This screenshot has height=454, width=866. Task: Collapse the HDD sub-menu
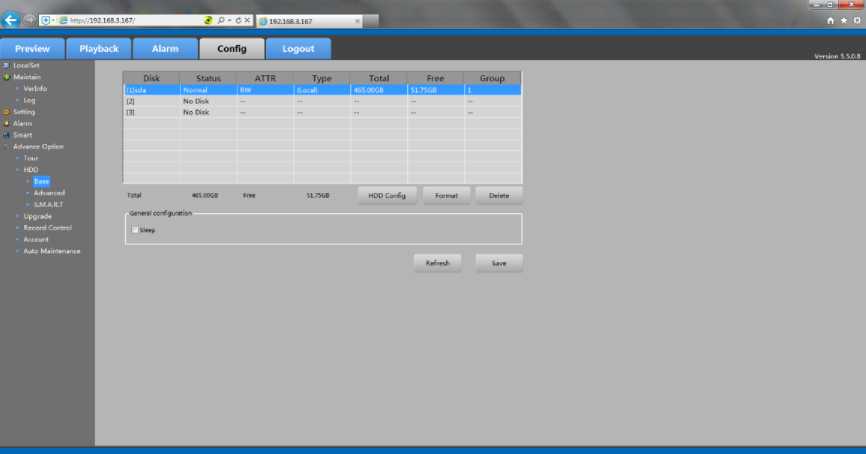tap(18, 170)
